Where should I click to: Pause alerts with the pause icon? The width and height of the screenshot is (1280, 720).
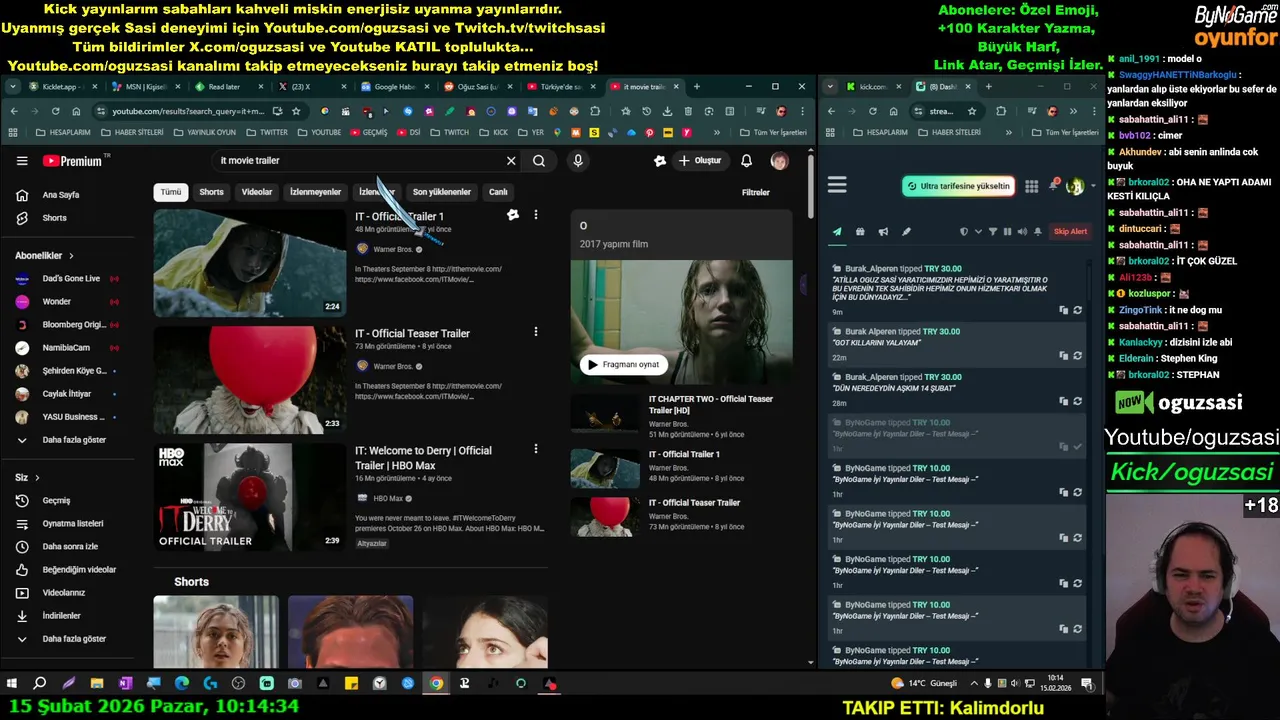1007,232
